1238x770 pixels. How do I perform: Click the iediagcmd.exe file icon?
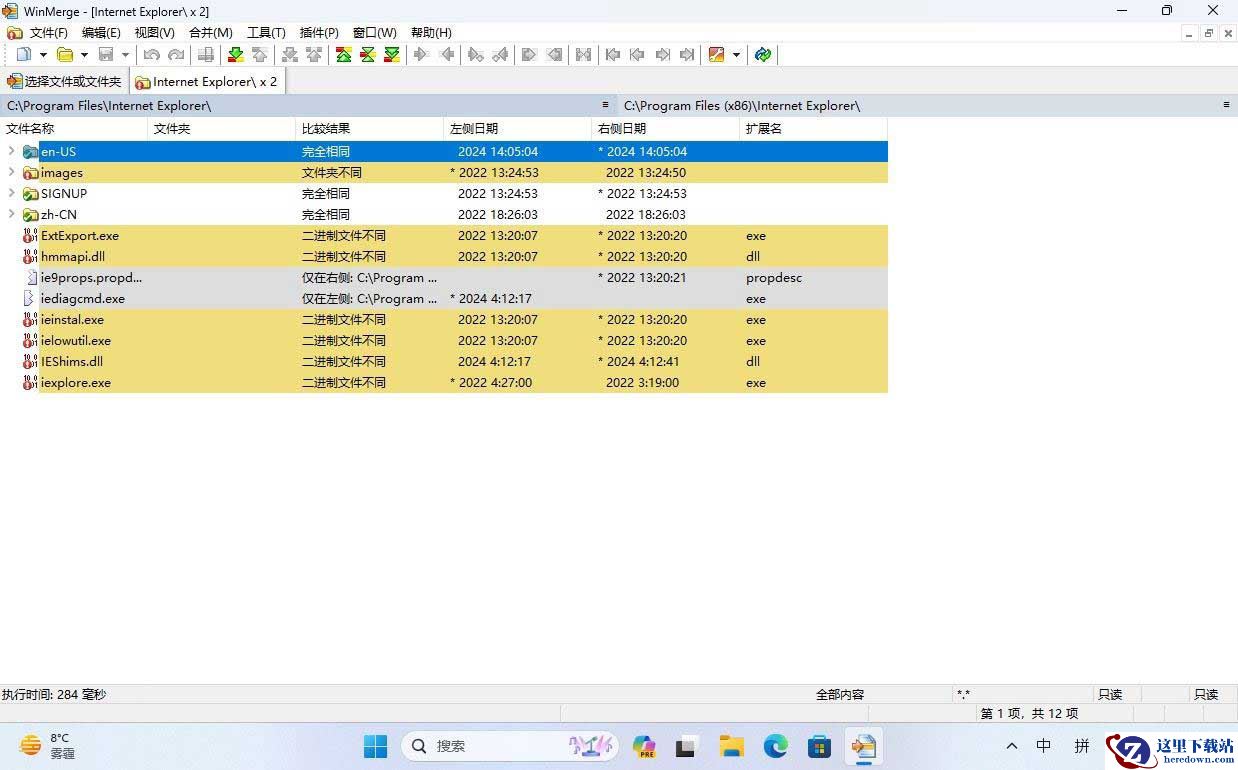point(31,299)
